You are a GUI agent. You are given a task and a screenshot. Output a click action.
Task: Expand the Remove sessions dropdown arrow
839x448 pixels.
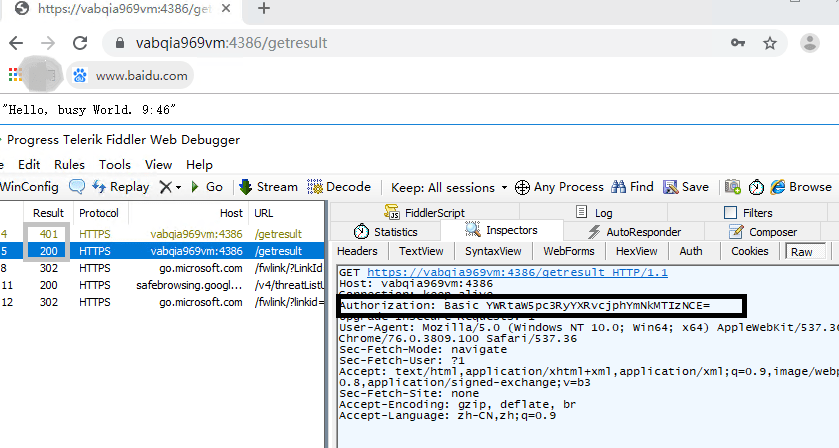pyautogui.click(x=179, y=187)
